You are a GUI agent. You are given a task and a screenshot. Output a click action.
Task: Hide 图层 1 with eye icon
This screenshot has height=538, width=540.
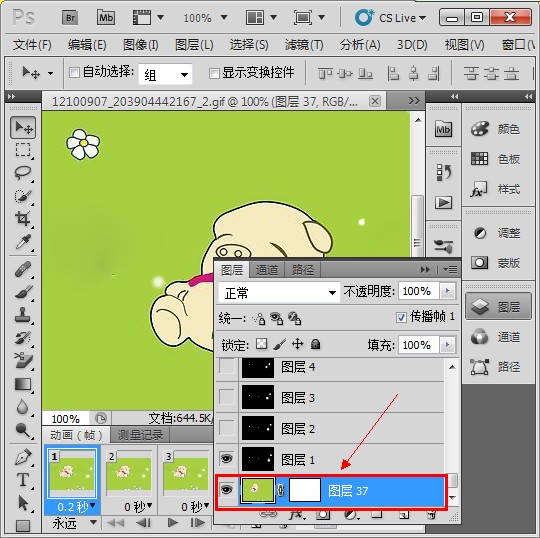[227, 459]
